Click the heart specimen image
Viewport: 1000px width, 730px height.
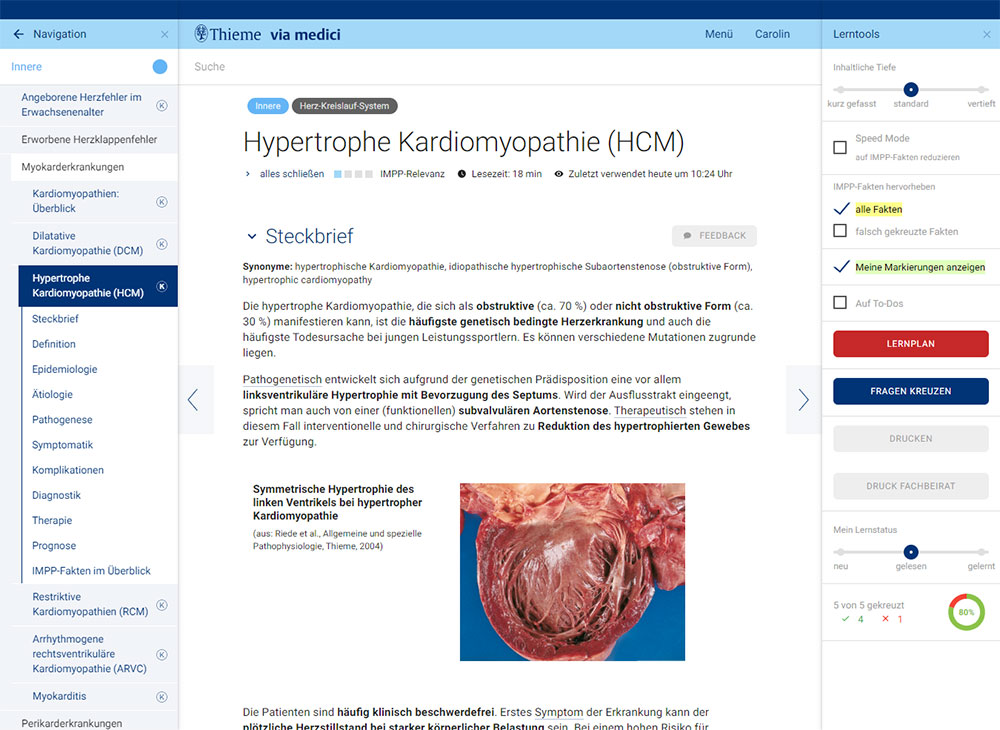point(572,571)
